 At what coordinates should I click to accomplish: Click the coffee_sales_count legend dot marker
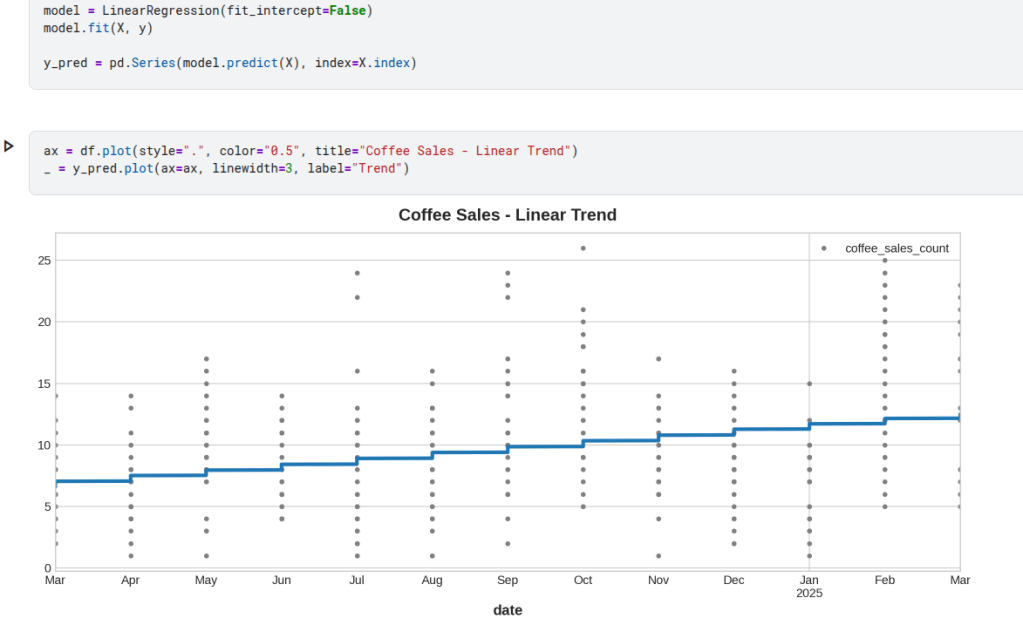click(x=823, y=248)
